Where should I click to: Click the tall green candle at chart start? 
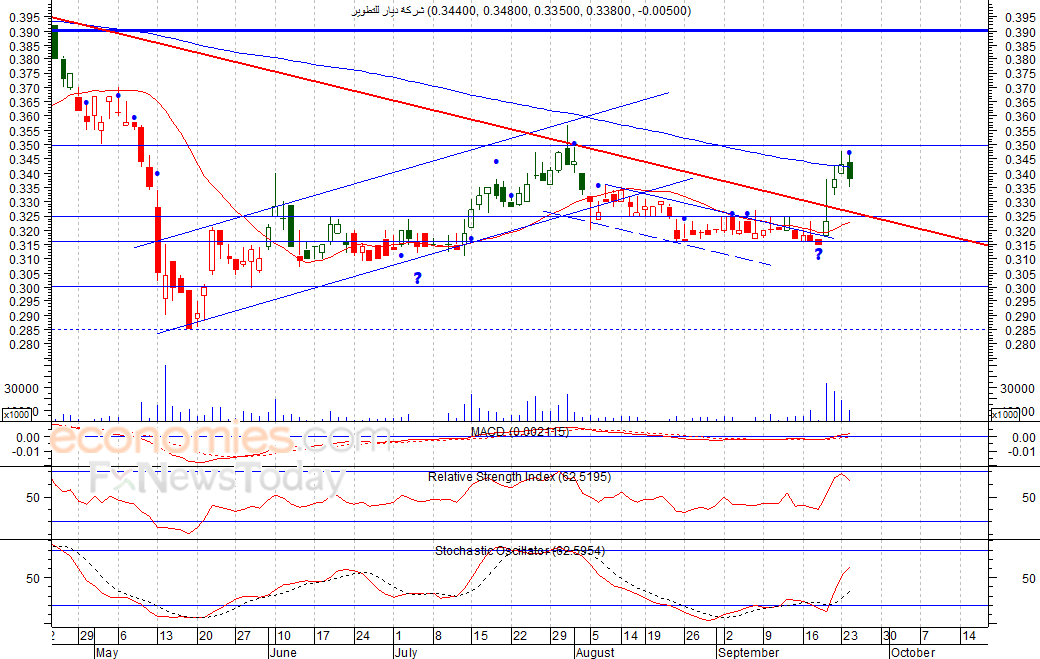(55, 42)
